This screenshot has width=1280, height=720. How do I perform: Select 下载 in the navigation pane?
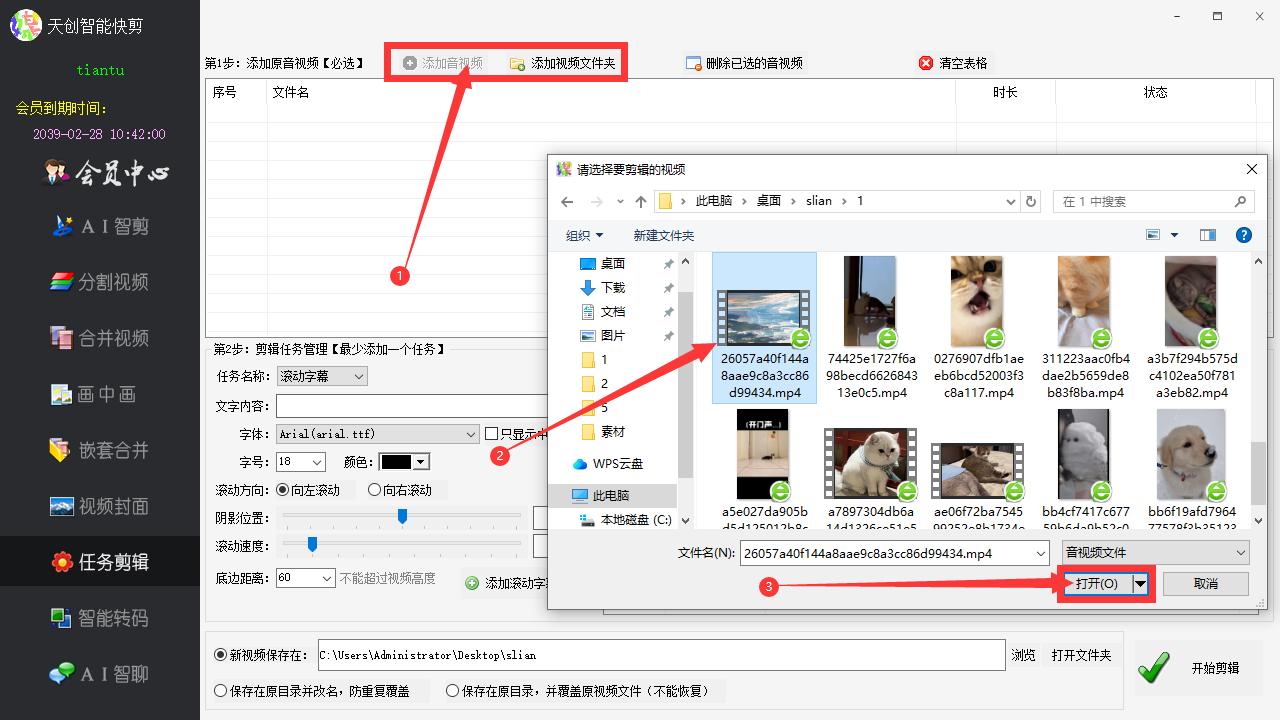pyautogui.click(x=612, y=287)
